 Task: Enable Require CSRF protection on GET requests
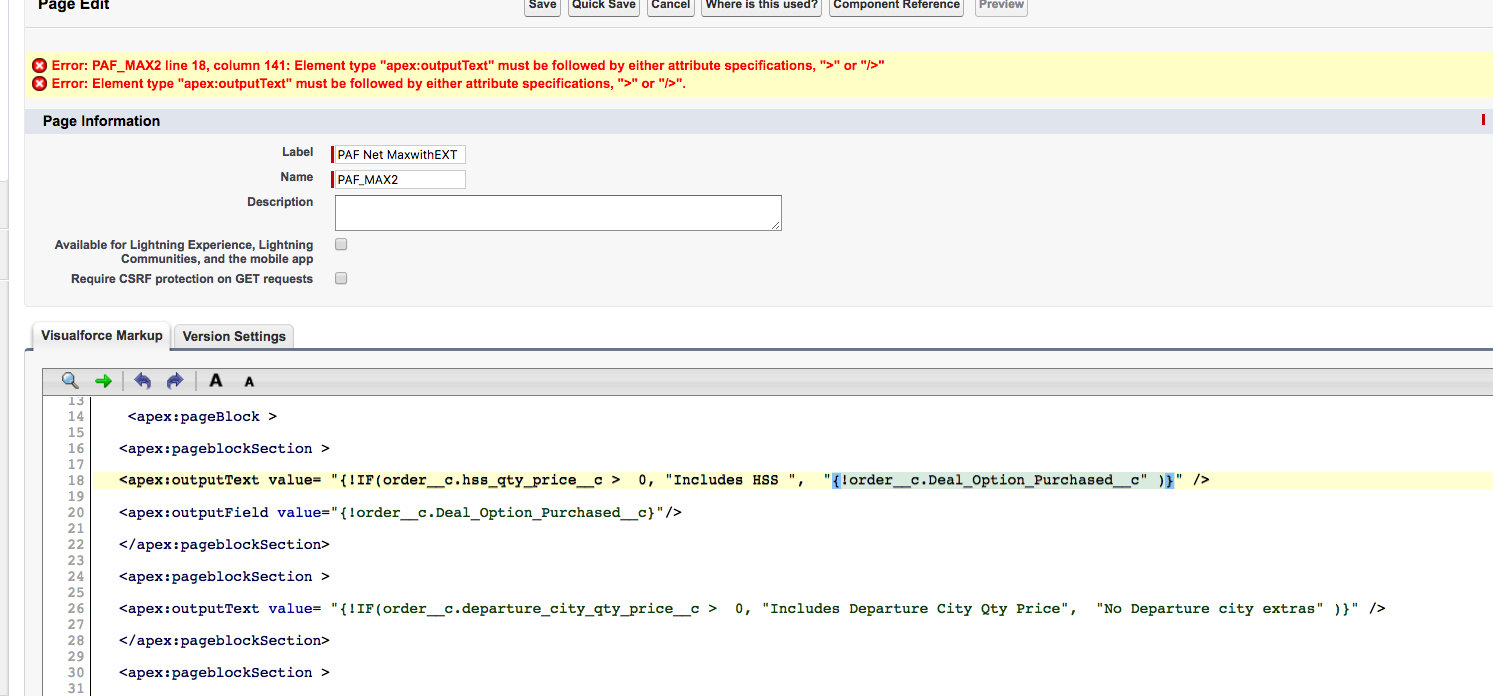[341, 278]
